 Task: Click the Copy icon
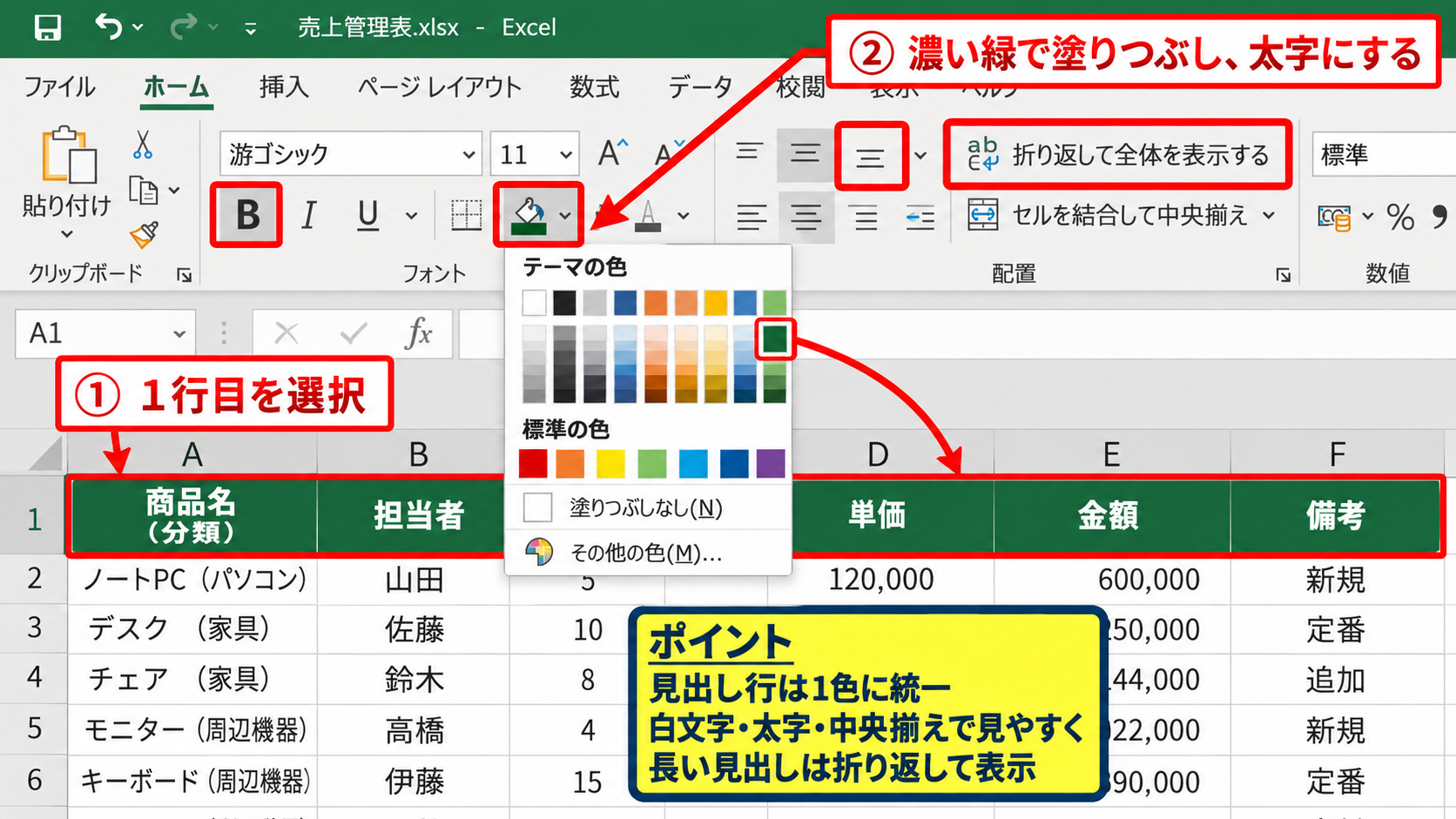(x=143, y=190)
